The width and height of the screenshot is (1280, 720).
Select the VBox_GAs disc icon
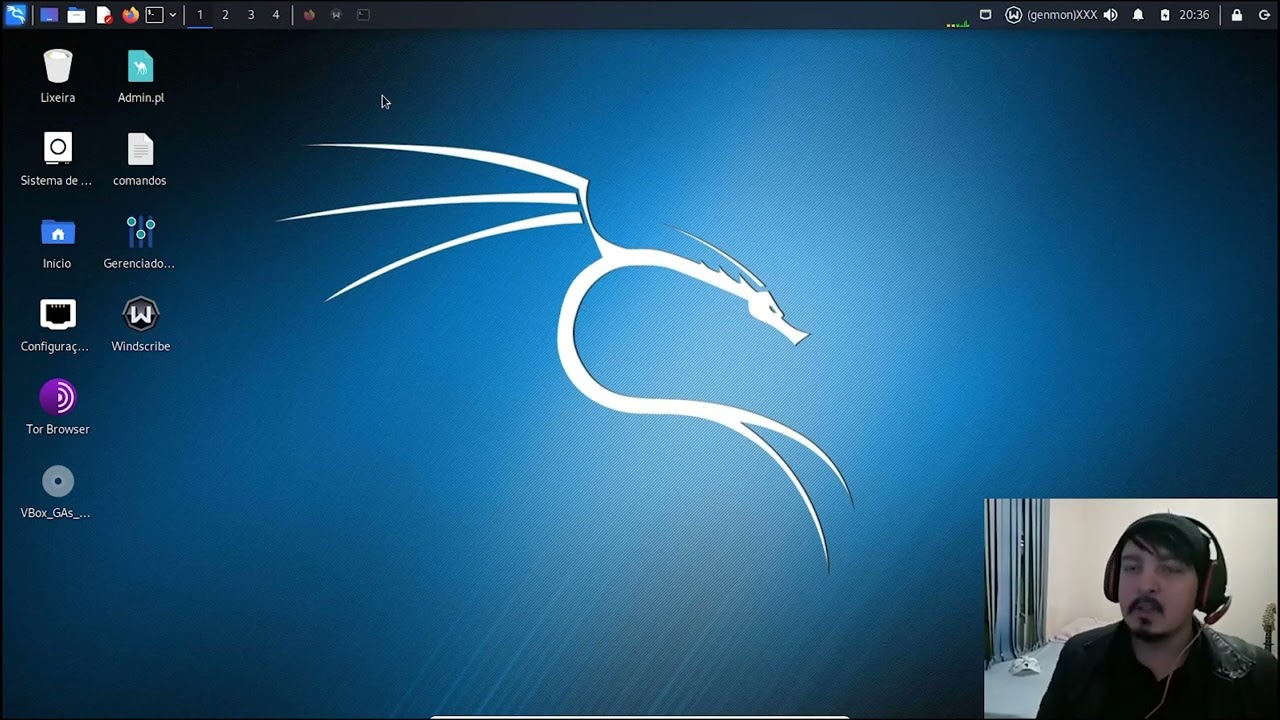57,492
